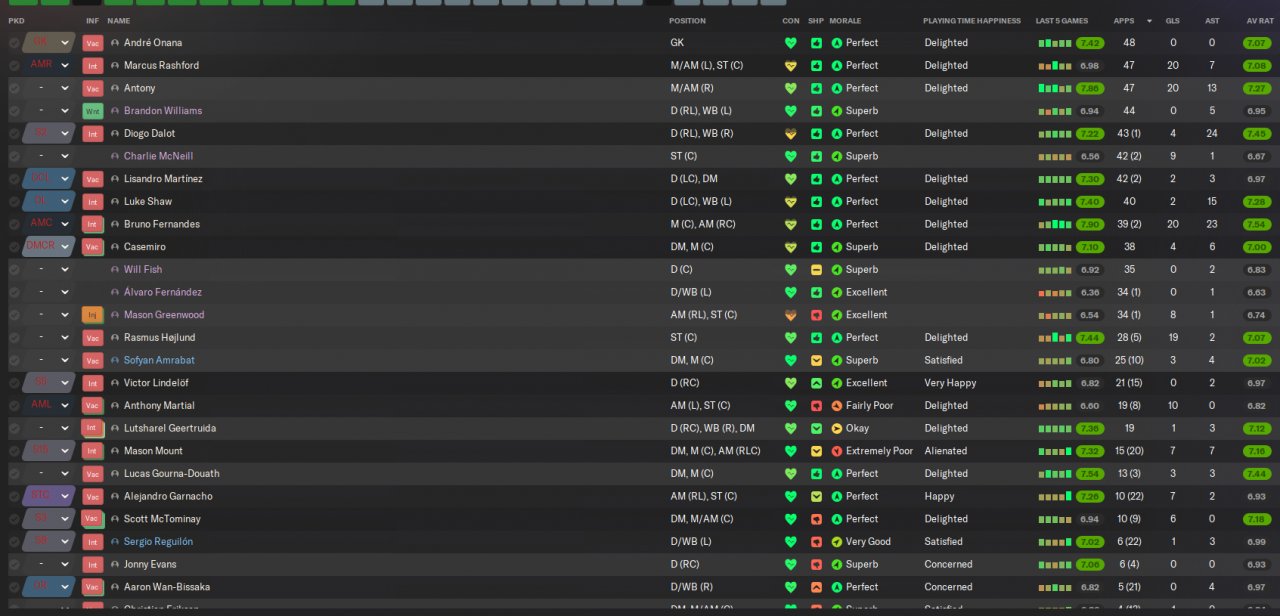Click Mason Mount's red morale icon

click(837, 451)
